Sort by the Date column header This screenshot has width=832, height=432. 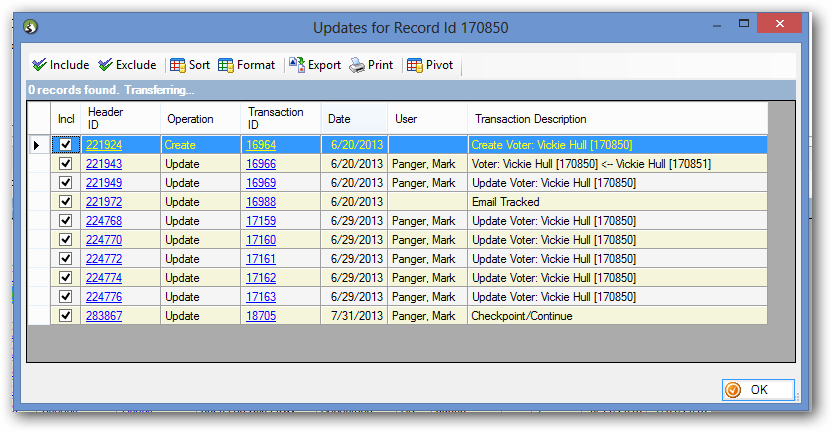tap(353, 119)
